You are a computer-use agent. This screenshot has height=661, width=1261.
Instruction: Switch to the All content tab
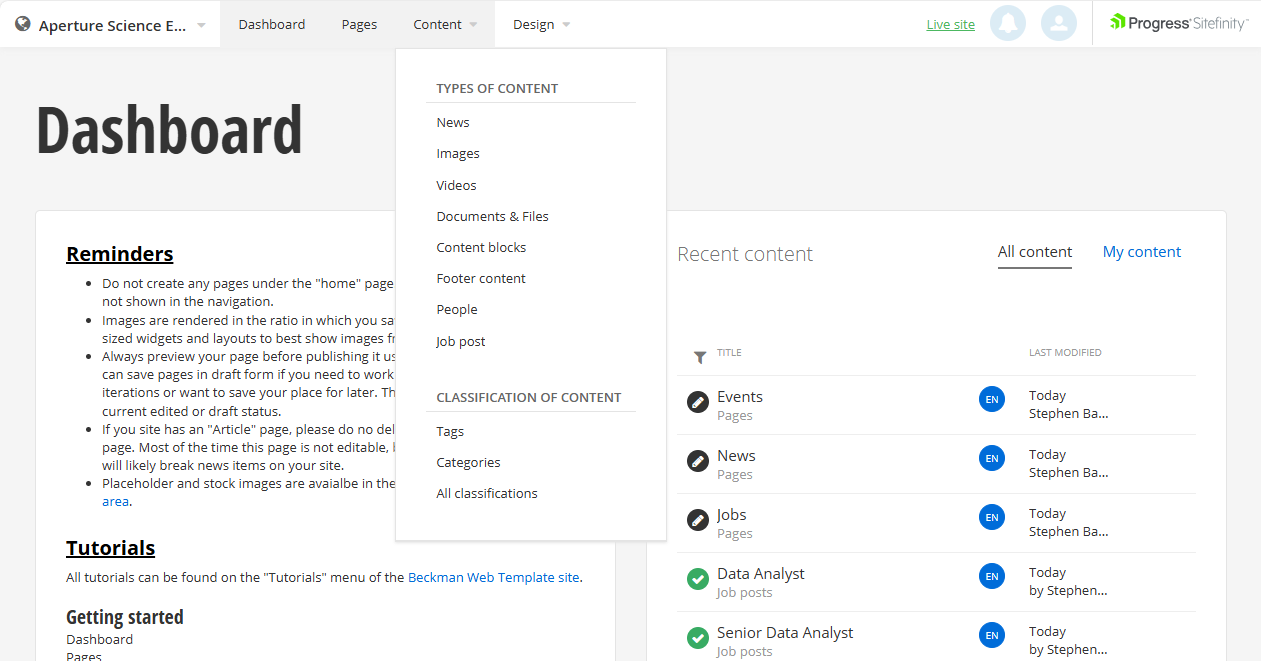(1034, 252)
